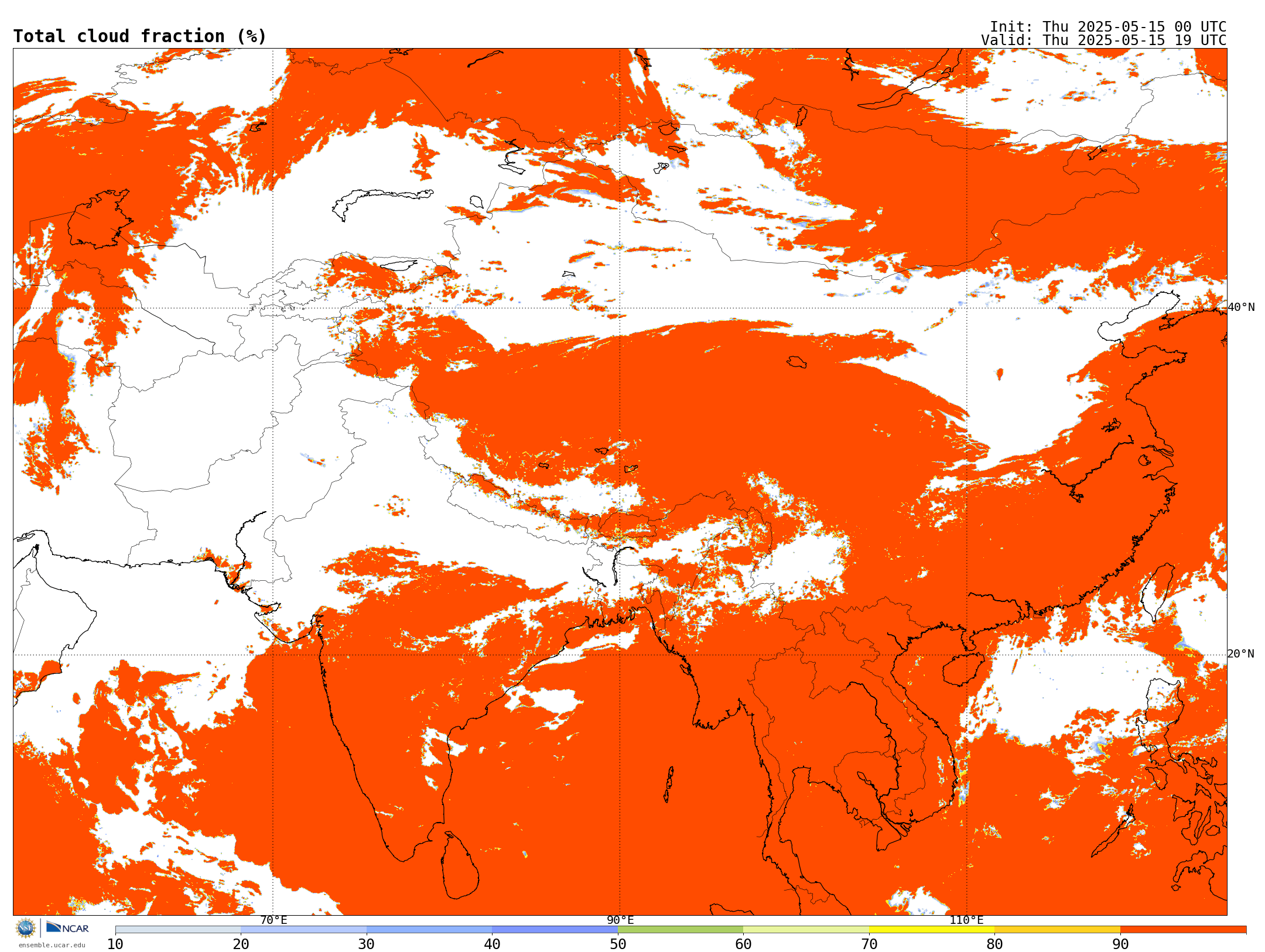Click the colorbar tick label 70
The image size is (1265, 952).
pos(869,944)
